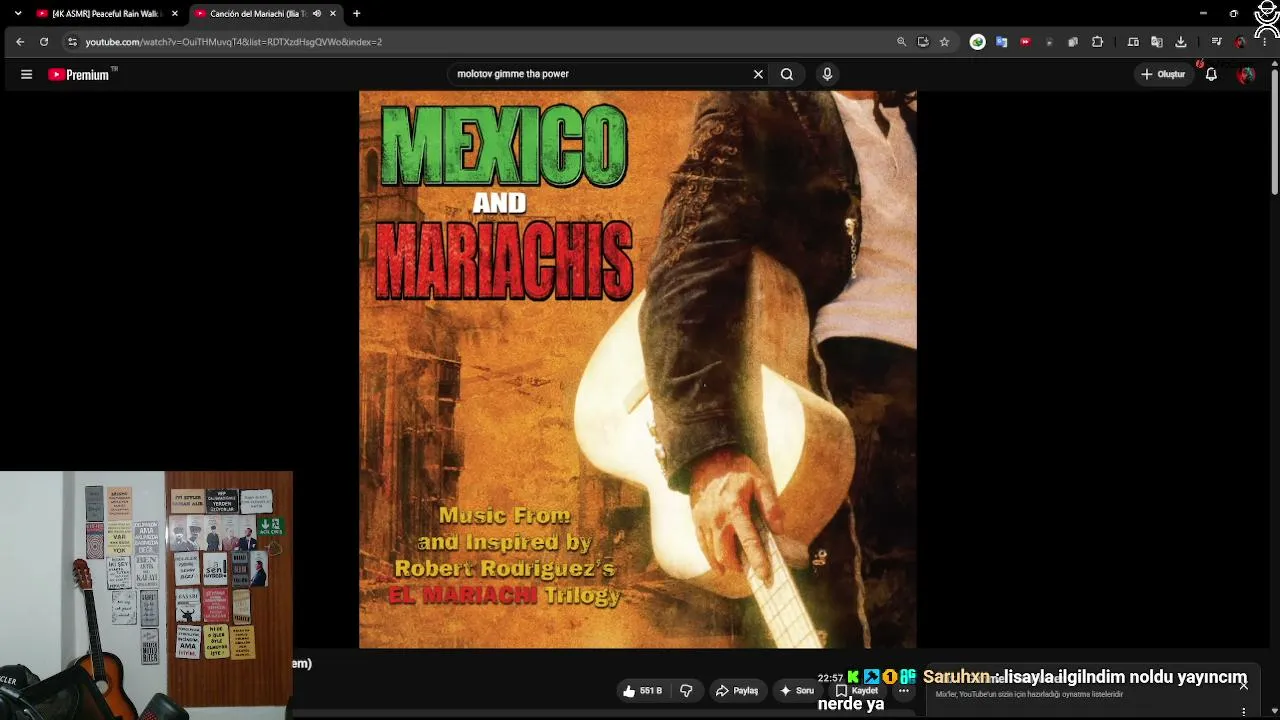View site information icon in address bar

tap(72, 42)
